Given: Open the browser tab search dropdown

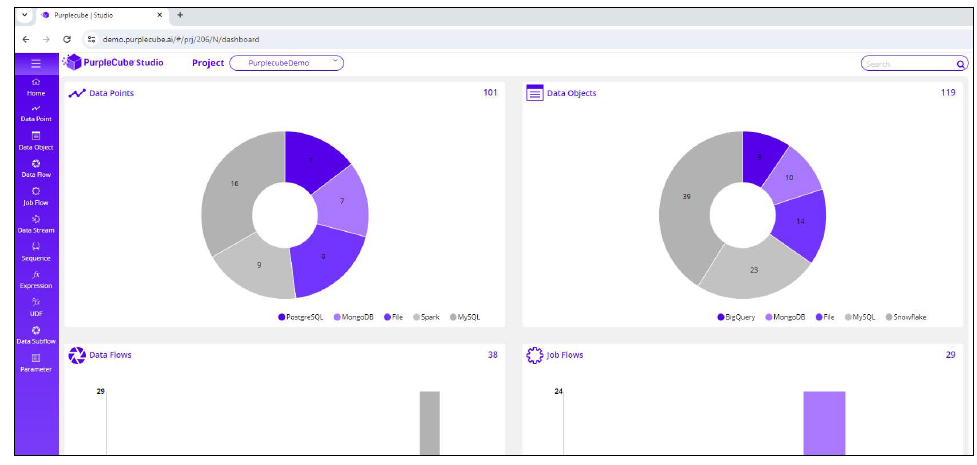Looking at the screenshot, I should (x=24, y=14).
